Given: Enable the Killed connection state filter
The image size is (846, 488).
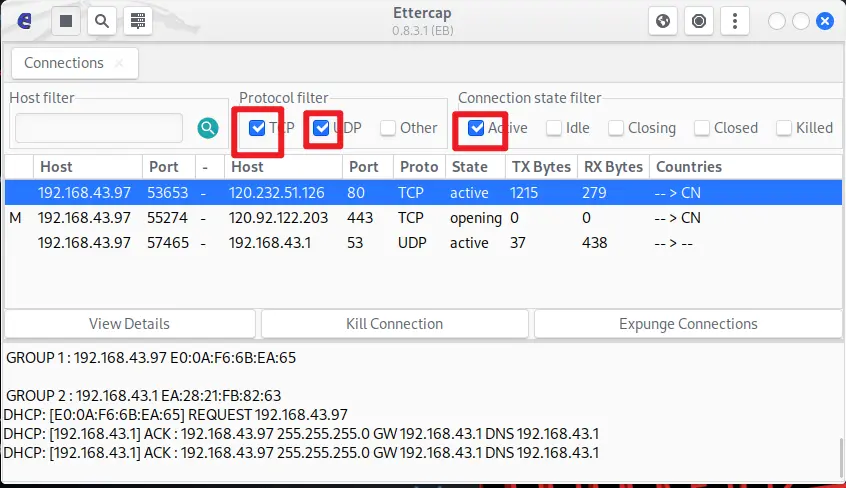Looking at the screenshot, I should tap(784, 128).
